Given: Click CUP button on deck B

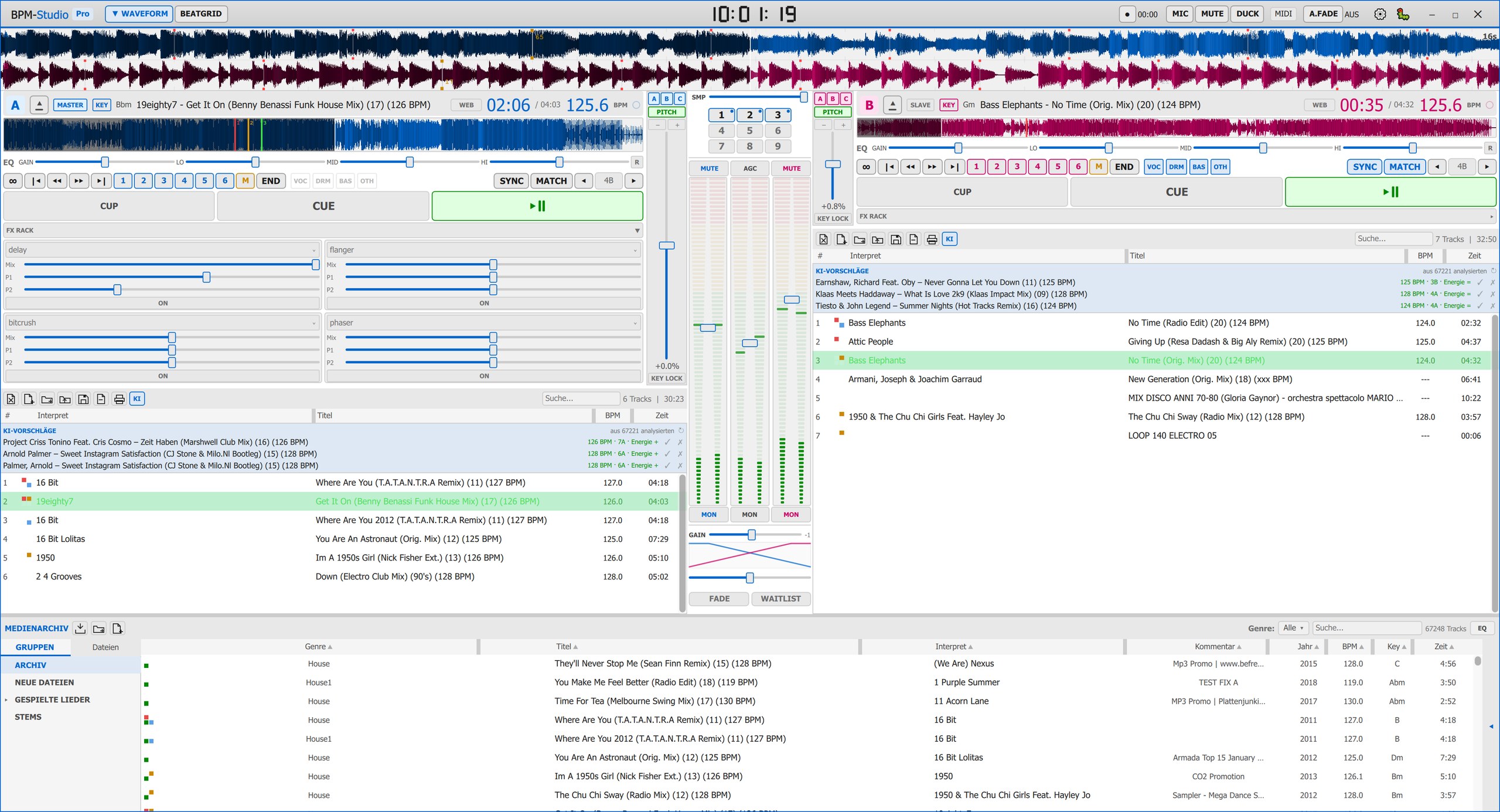Looking at the screenshot, I should point(962,192).
